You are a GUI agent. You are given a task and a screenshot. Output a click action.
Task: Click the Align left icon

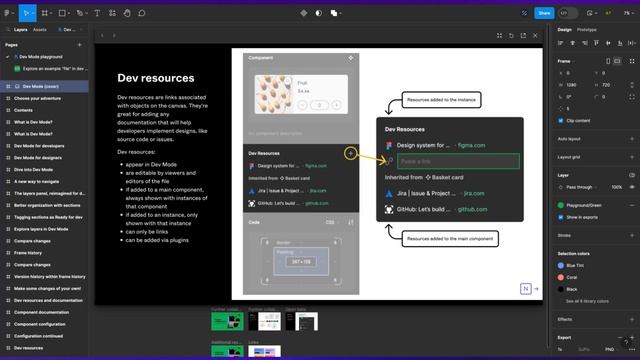[x=560, y=43]
